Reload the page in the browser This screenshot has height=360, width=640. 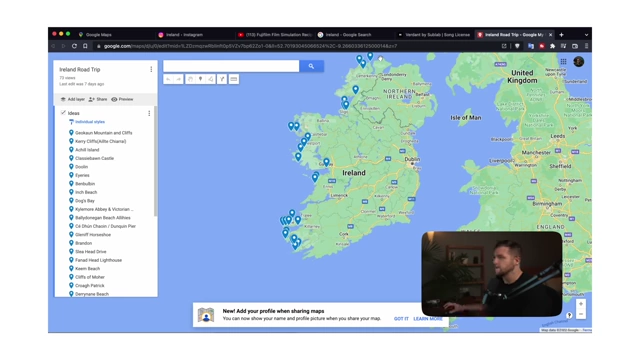click(74, 46)
